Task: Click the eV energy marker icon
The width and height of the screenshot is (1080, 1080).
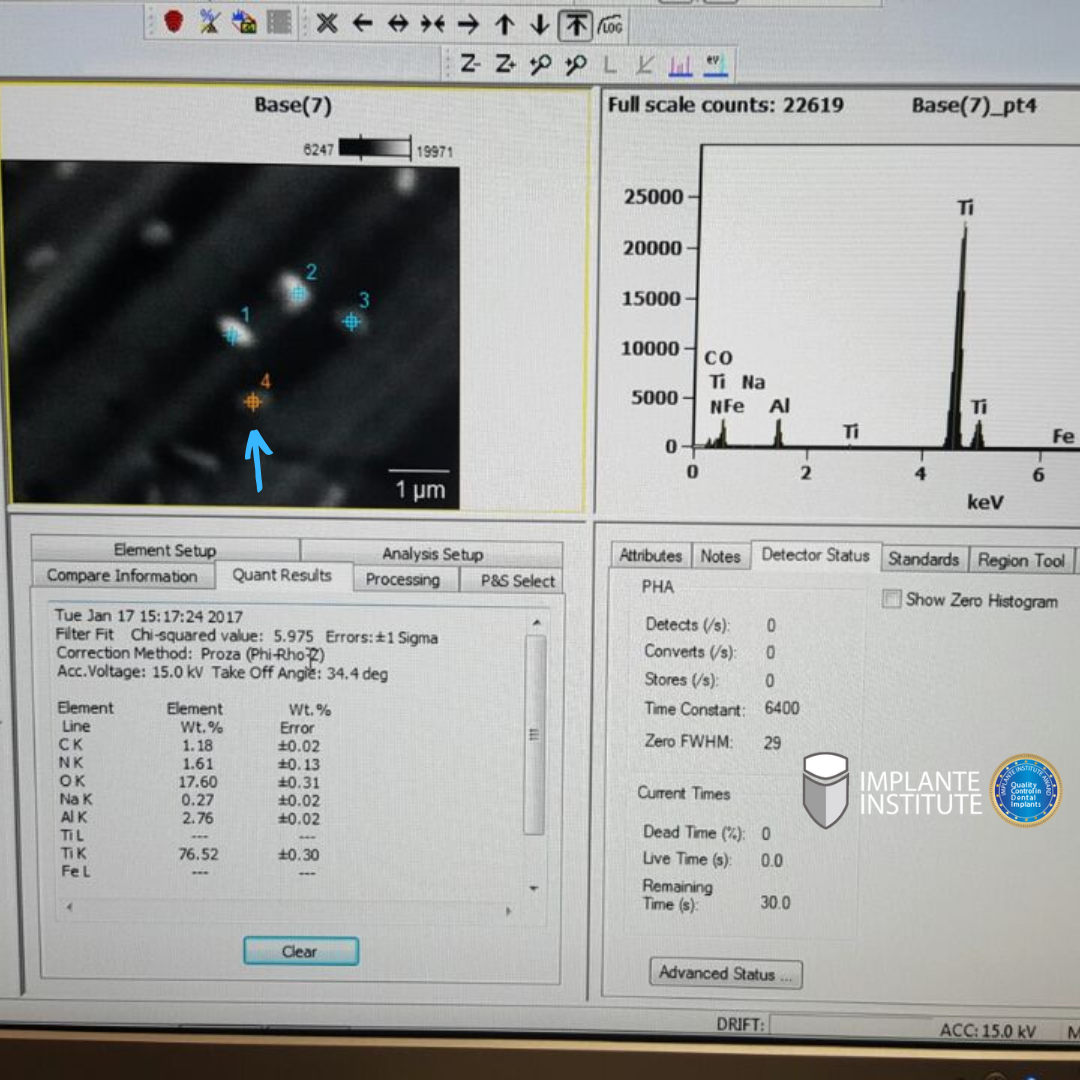Action: coord(714,65)
